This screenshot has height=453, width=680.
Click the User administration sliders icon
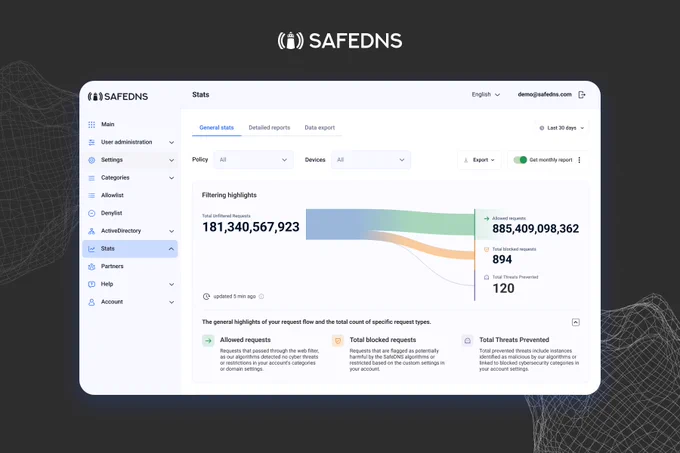tap(92, 142)
